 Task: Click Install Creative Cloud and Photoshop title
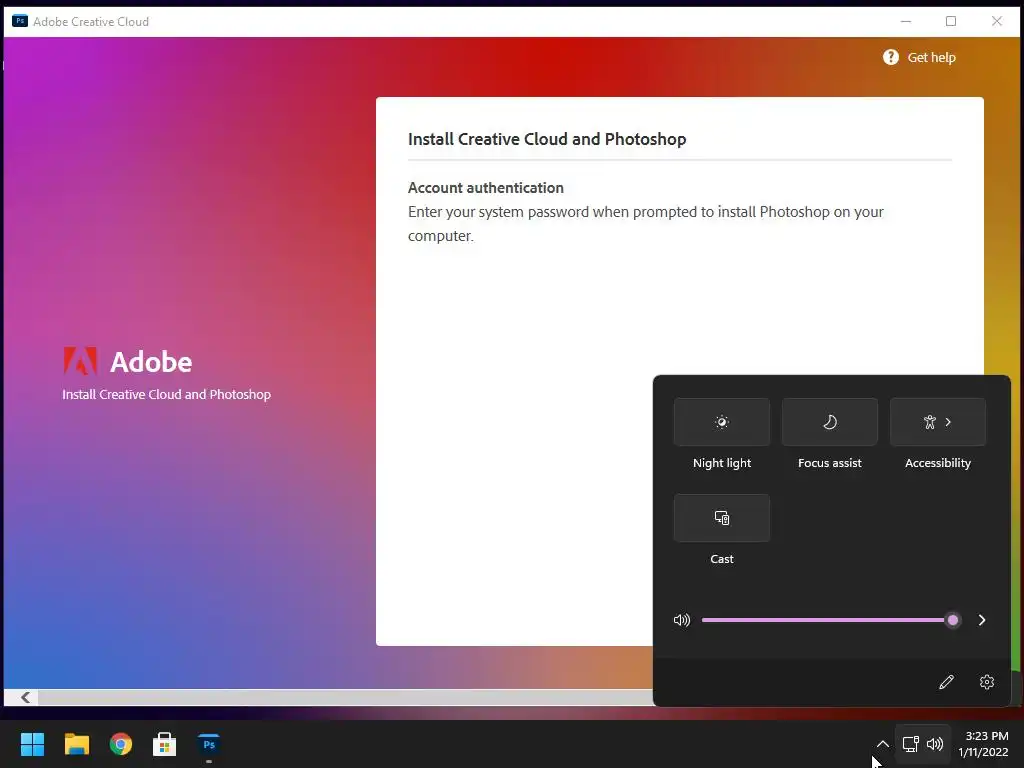(x=547, y=139)
